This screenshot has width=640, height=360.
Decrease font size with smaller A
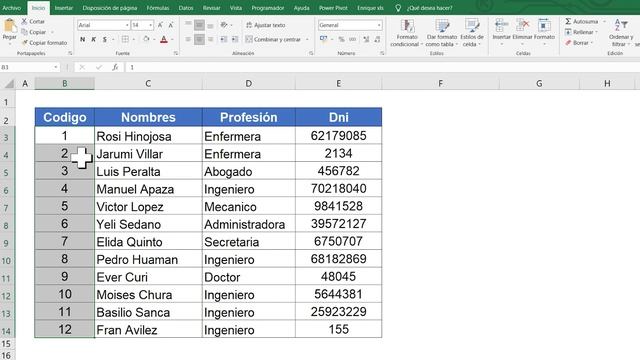pos(171,25)
